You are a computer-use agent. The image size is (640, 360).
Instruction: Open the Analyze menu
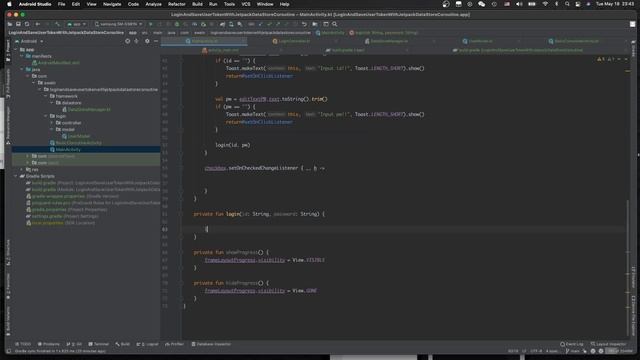(x=153, y=4)
